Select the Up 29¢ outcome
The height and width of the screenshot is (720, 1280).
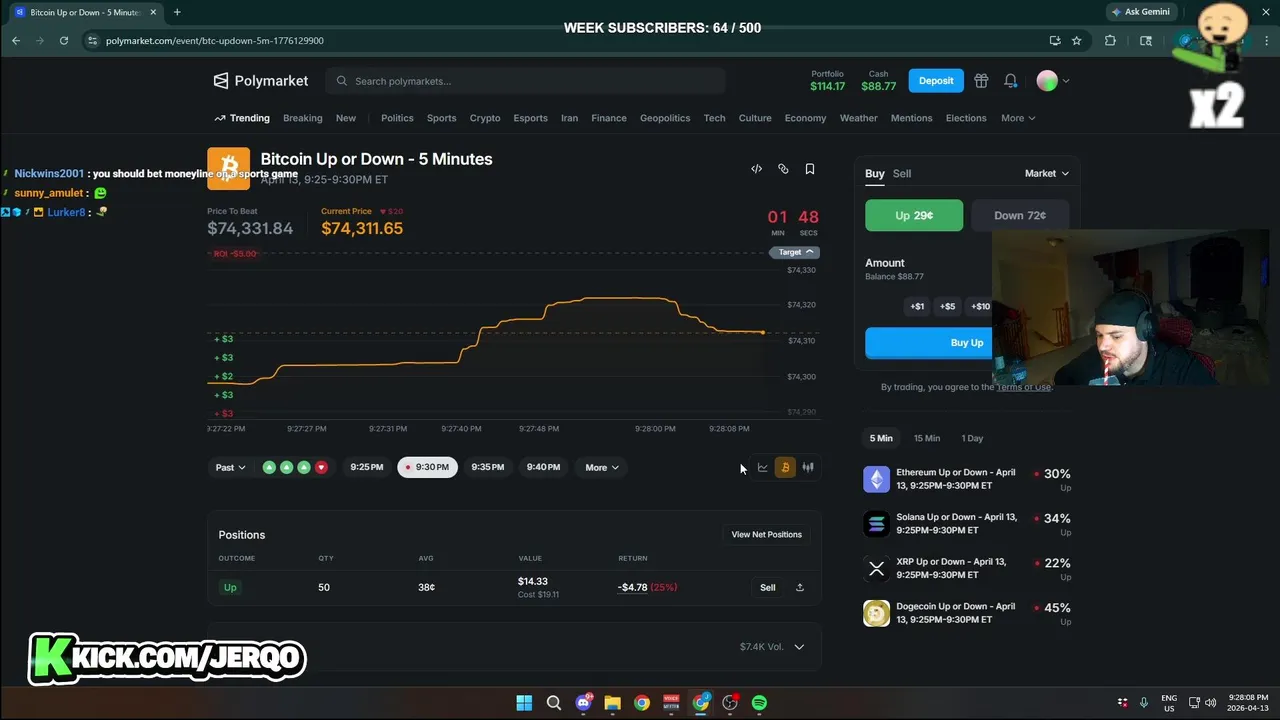914,215
